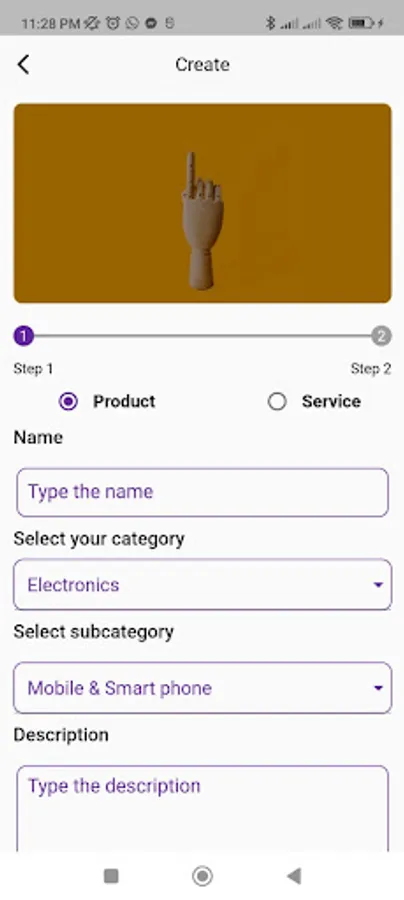Open the Electronics category dropdown

coord(203,585)
